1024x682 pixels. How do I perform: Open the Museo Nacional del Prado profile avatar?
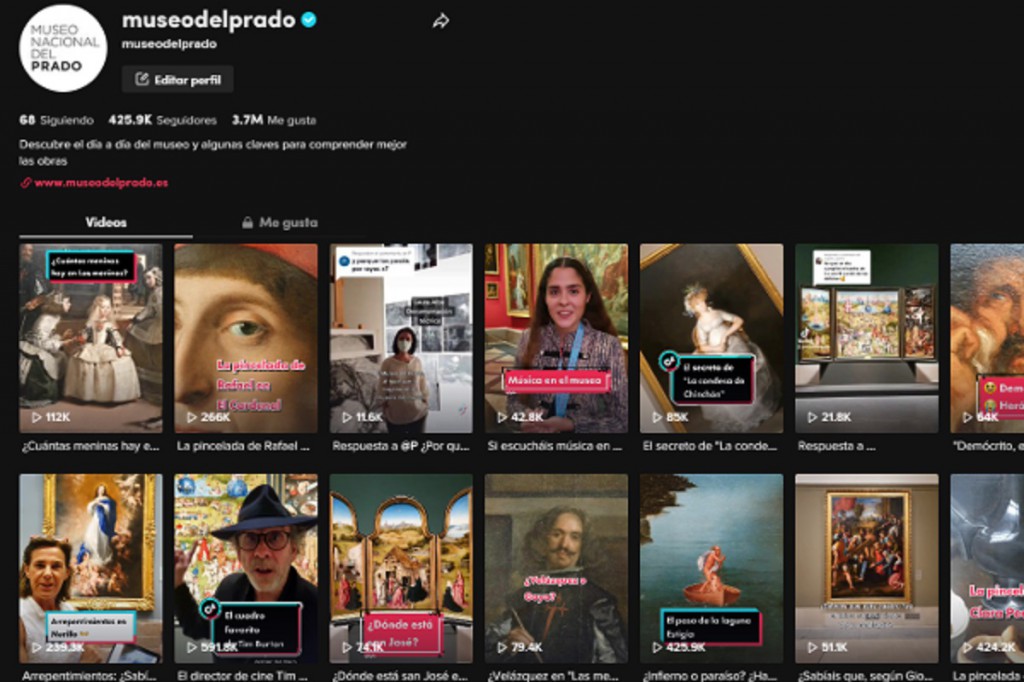(63, 48)
